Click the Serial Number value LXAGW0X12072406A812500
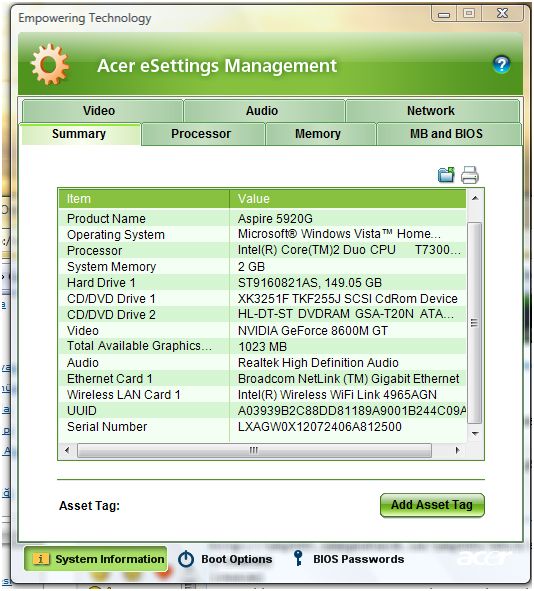Image resolution: width=534 pixels, height=591 pixels. 320,427
